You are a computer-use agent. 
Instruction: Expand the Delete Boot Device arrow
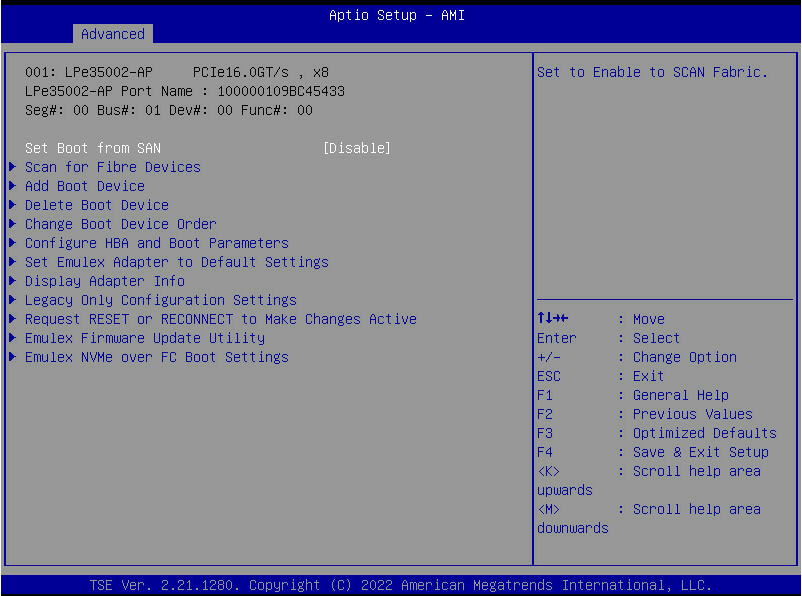[x=13, y=205]
